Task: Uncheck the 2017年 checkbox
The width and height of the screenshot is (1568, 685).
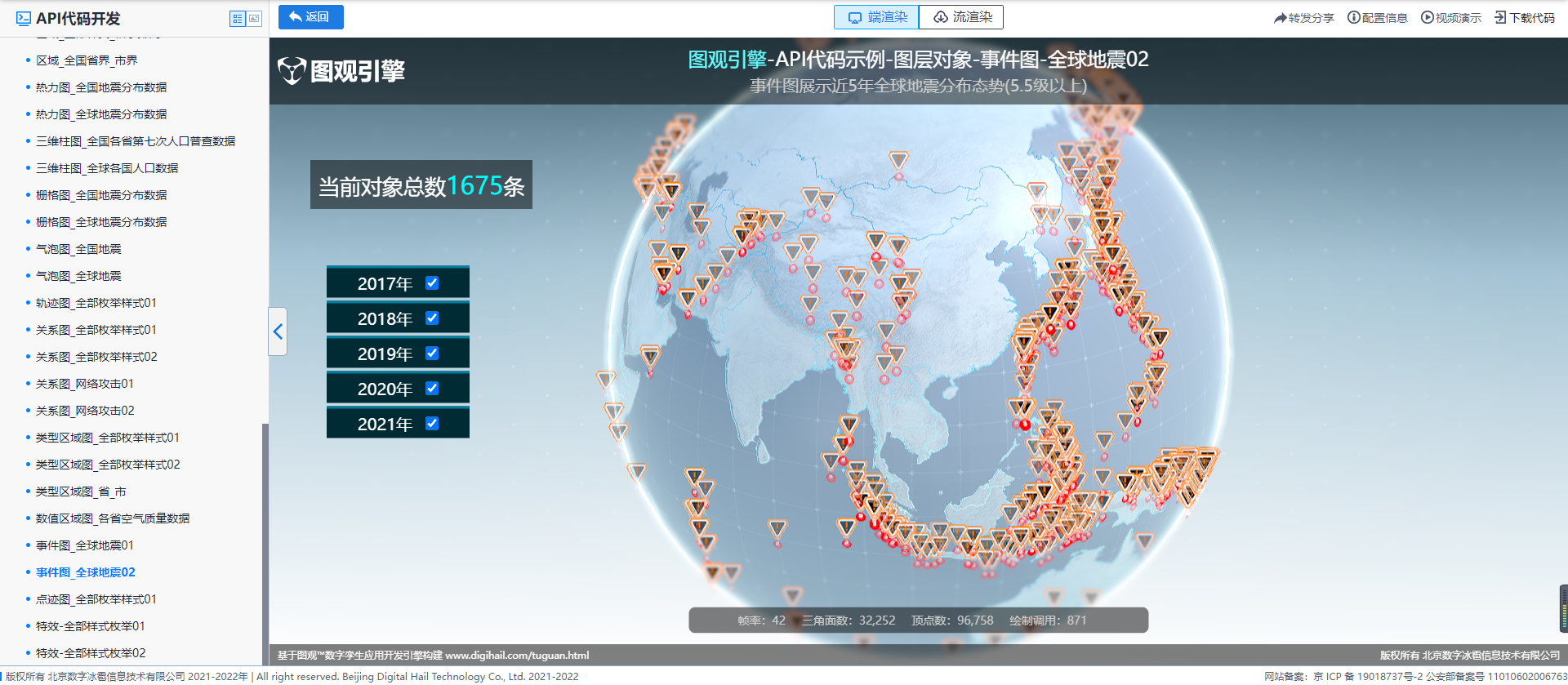Action: (x=432, y=283)
